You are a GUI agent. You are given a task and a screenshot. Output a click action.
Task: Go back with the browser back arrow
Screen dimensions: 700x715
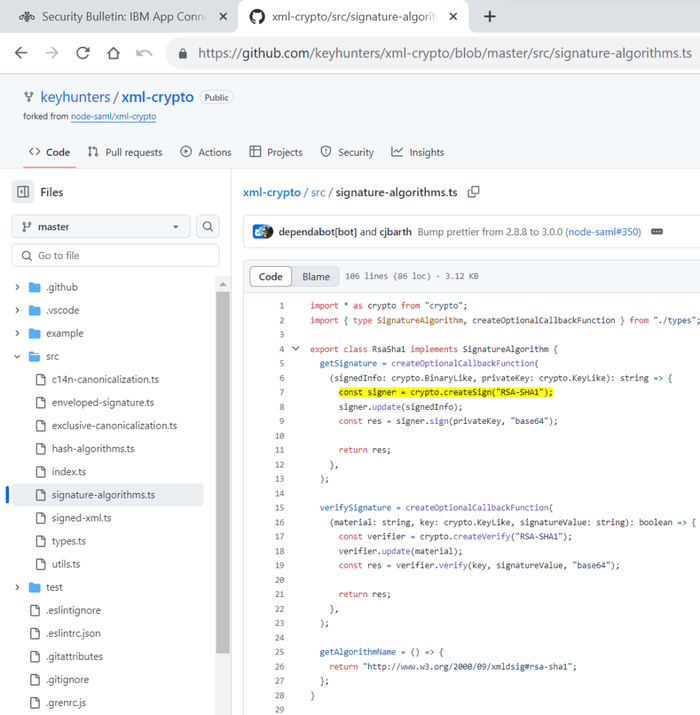pyautogui.click(x=21, y=53)
